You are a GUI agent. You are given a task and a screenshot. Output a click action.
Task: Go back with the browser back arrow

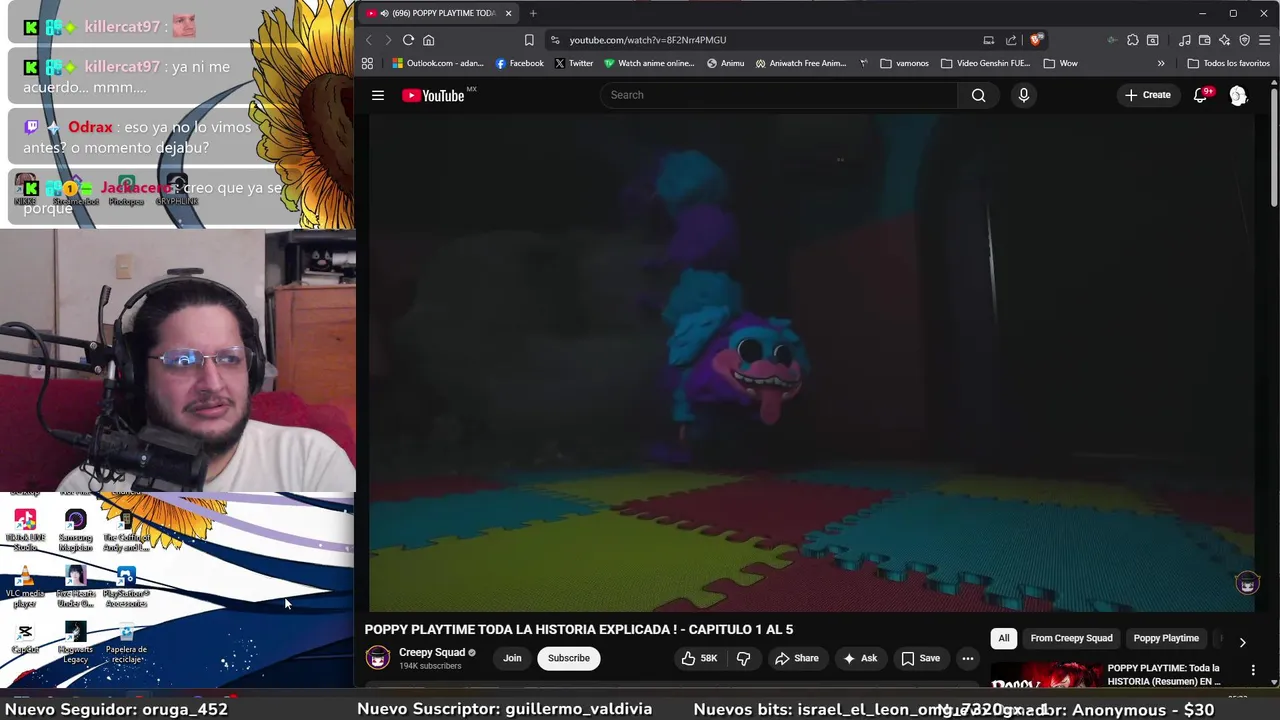pyautogui.click(x=368, y=40)
